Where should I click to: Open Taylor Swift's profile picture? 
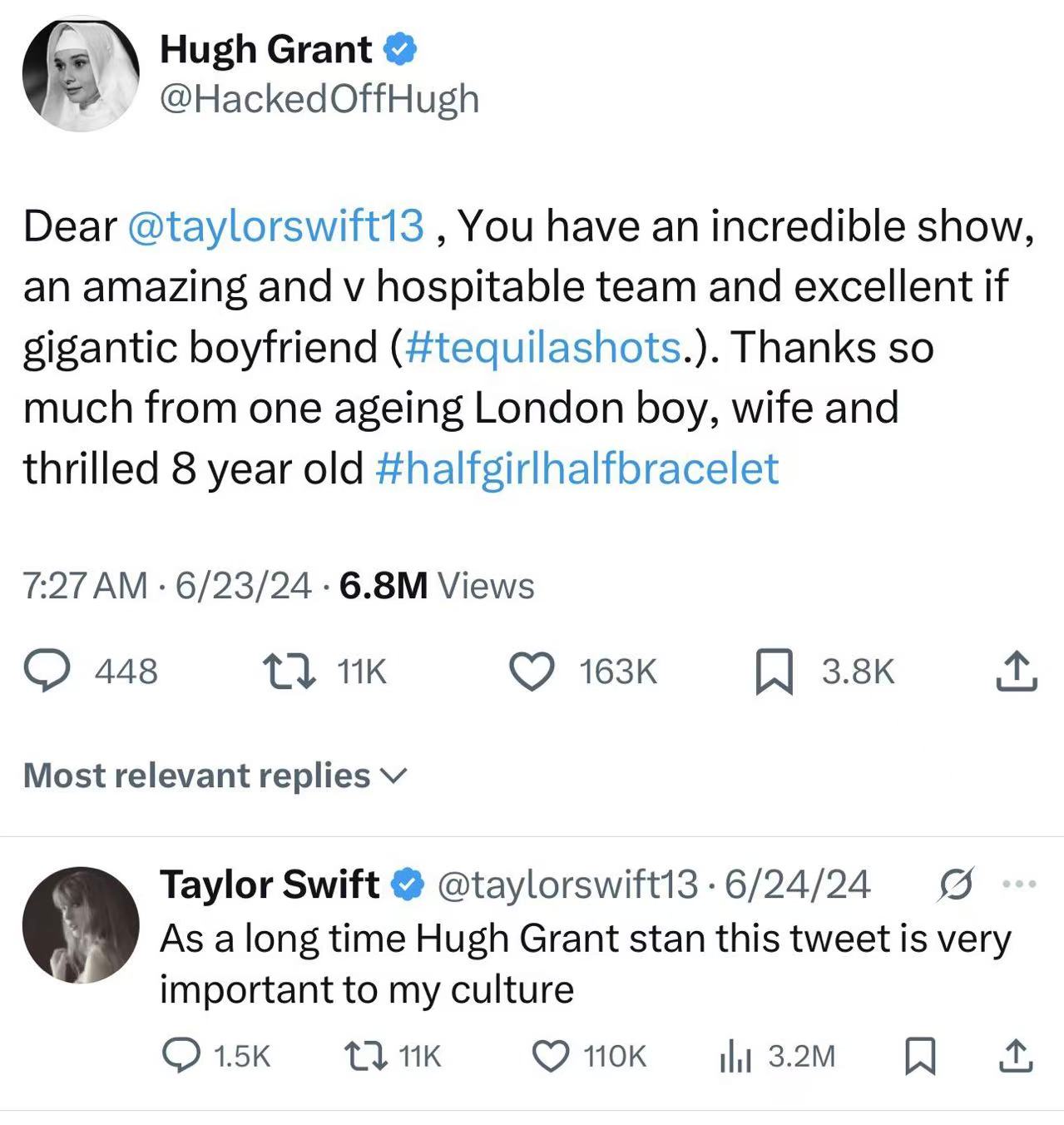(x=81, y=924)
